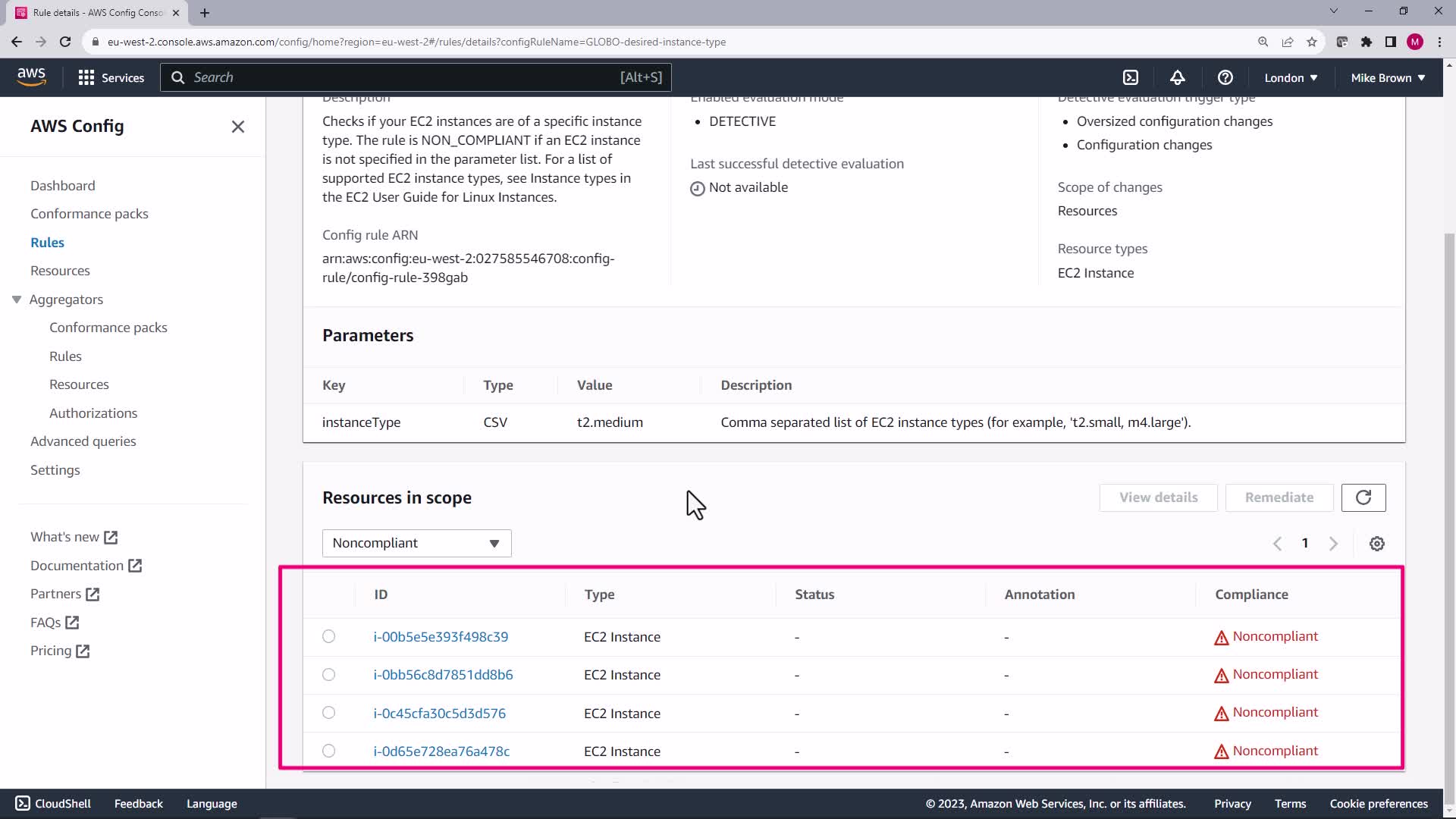The width and height of the screenshot is (1456, 819).
Task: Open Dashboard in the sidebar
Action: [63, 186]
